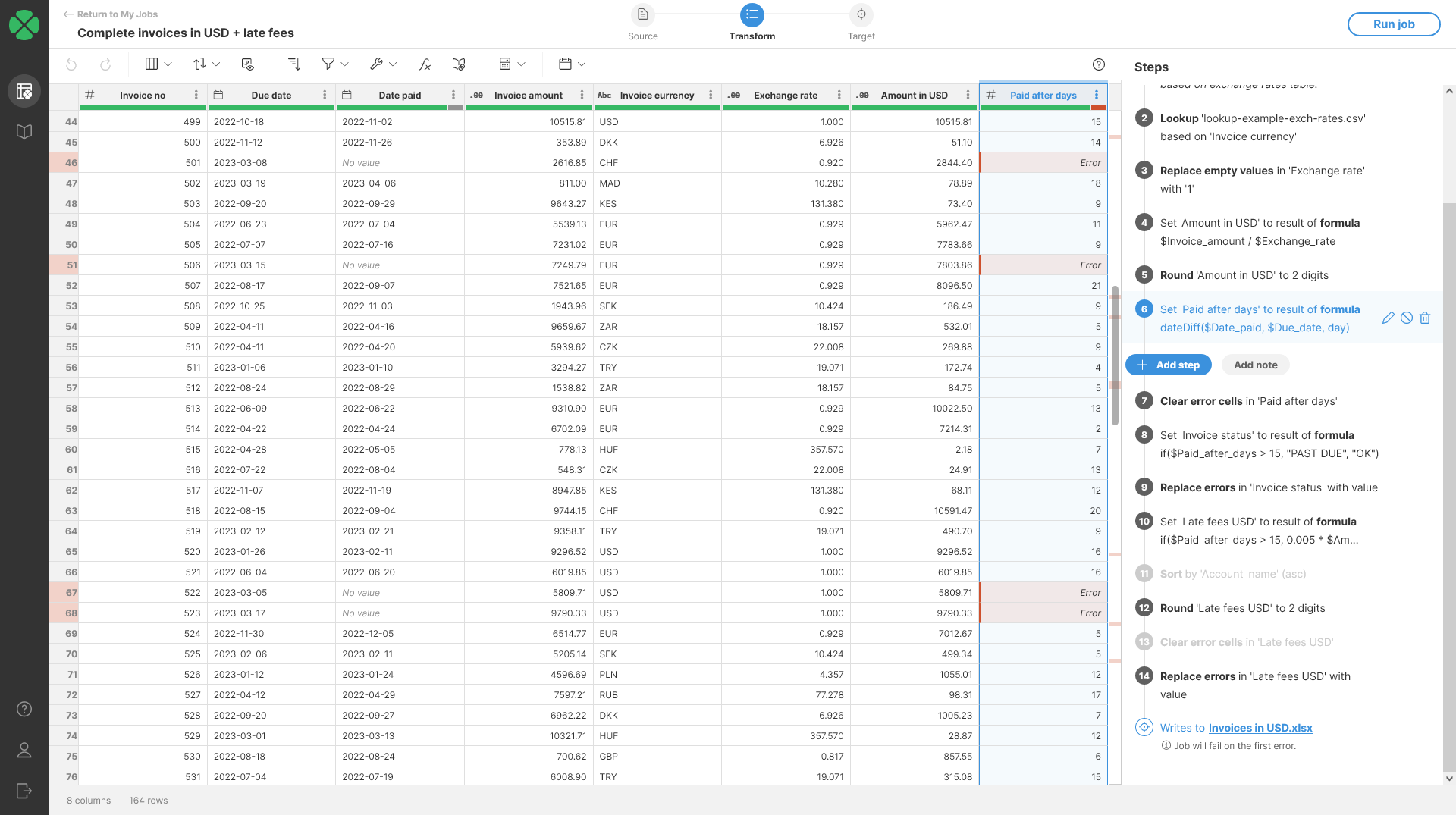Click the sort descending toolbar icon
This screenshot has width=1456, height=815.
[x=294, y=64]
